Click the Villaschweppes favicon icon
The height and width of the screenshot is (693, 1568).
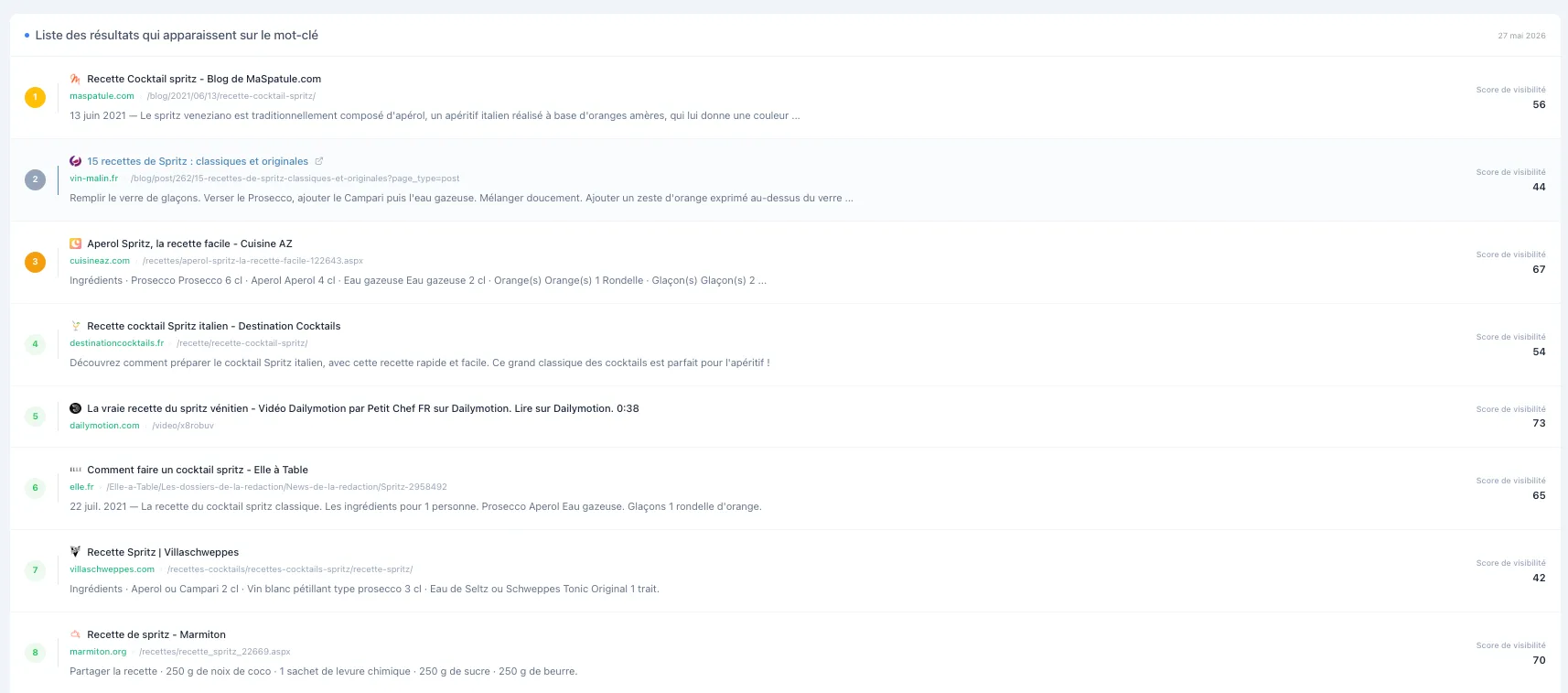(x=76, y=552)
